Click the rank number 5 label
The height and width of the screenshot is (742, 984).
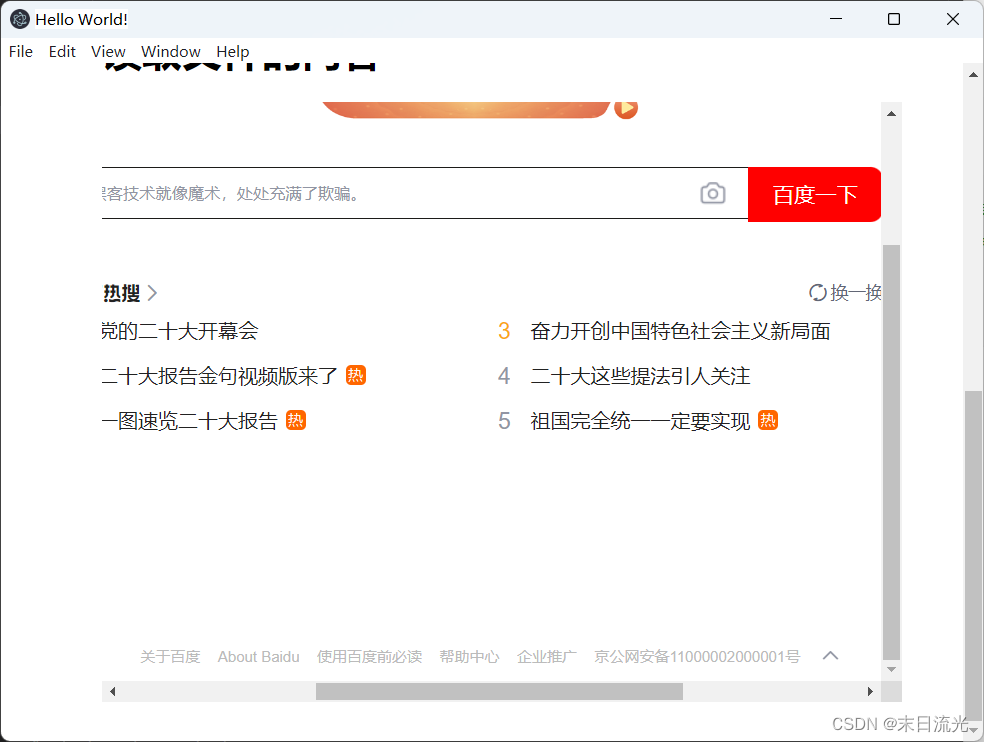[504, 421]
